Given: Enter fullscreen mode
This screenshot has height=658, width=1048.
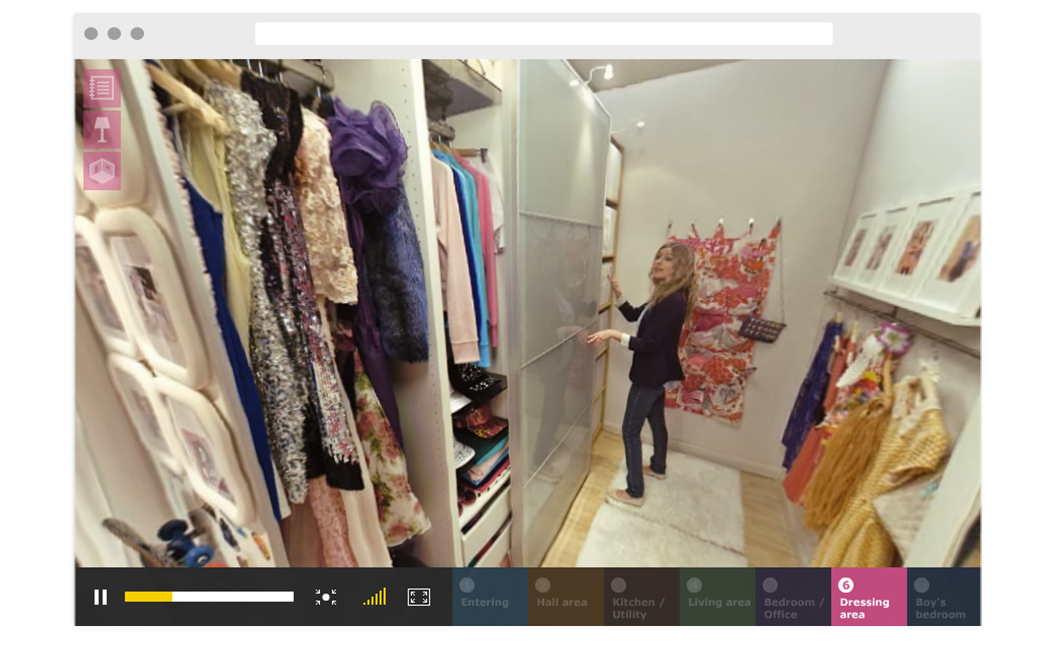Looking at the screenshot, I should pos(419,597).
